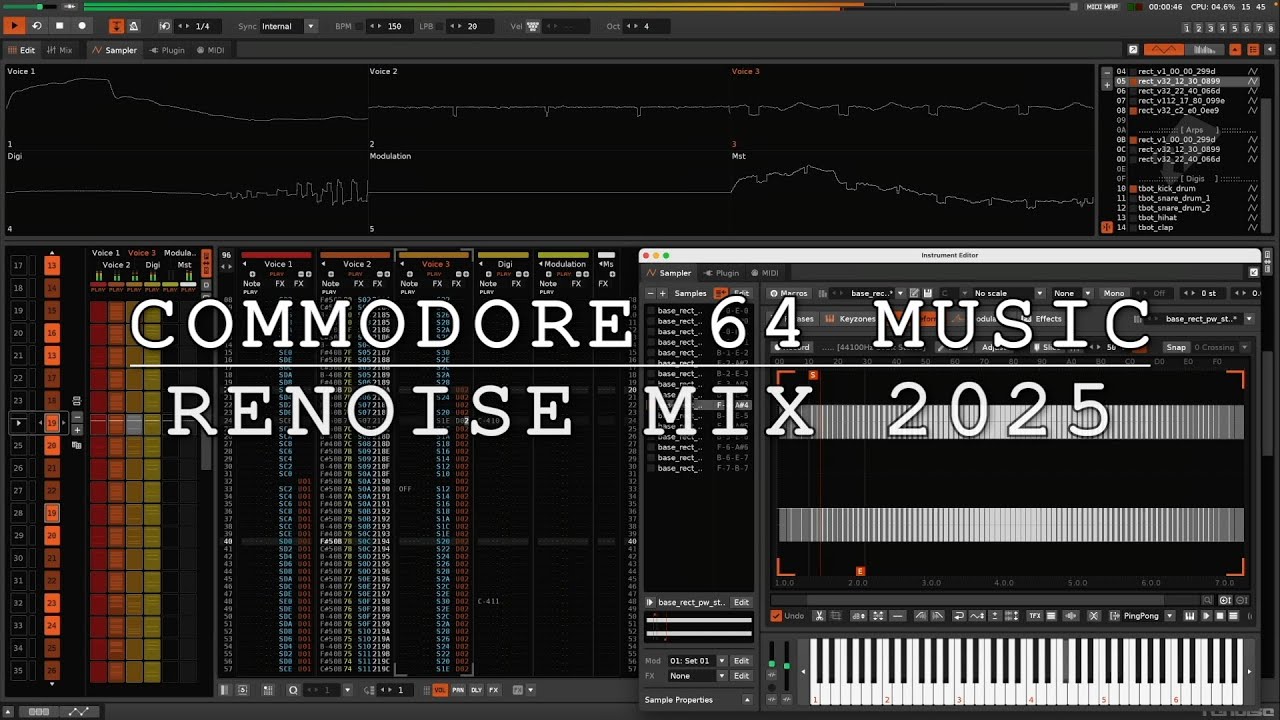This screenshot has width=1280, height=720.
Task: Open the Sync Internal dropdown
Action: pos(288,26)
